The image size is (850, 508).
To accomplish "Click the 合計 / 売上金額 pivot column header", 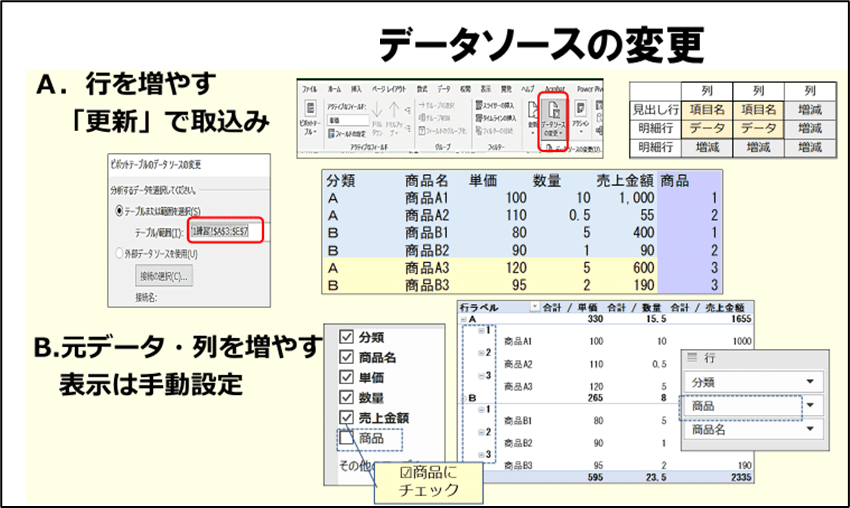I will pos(707,307).
